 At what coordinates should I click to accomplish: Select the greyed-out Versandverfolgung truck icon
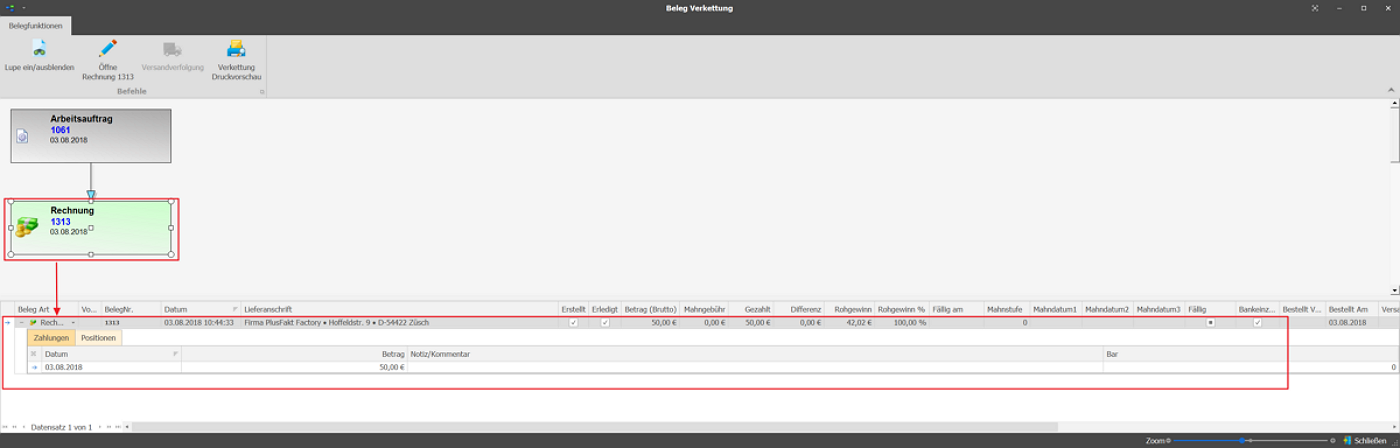point(172,48)
